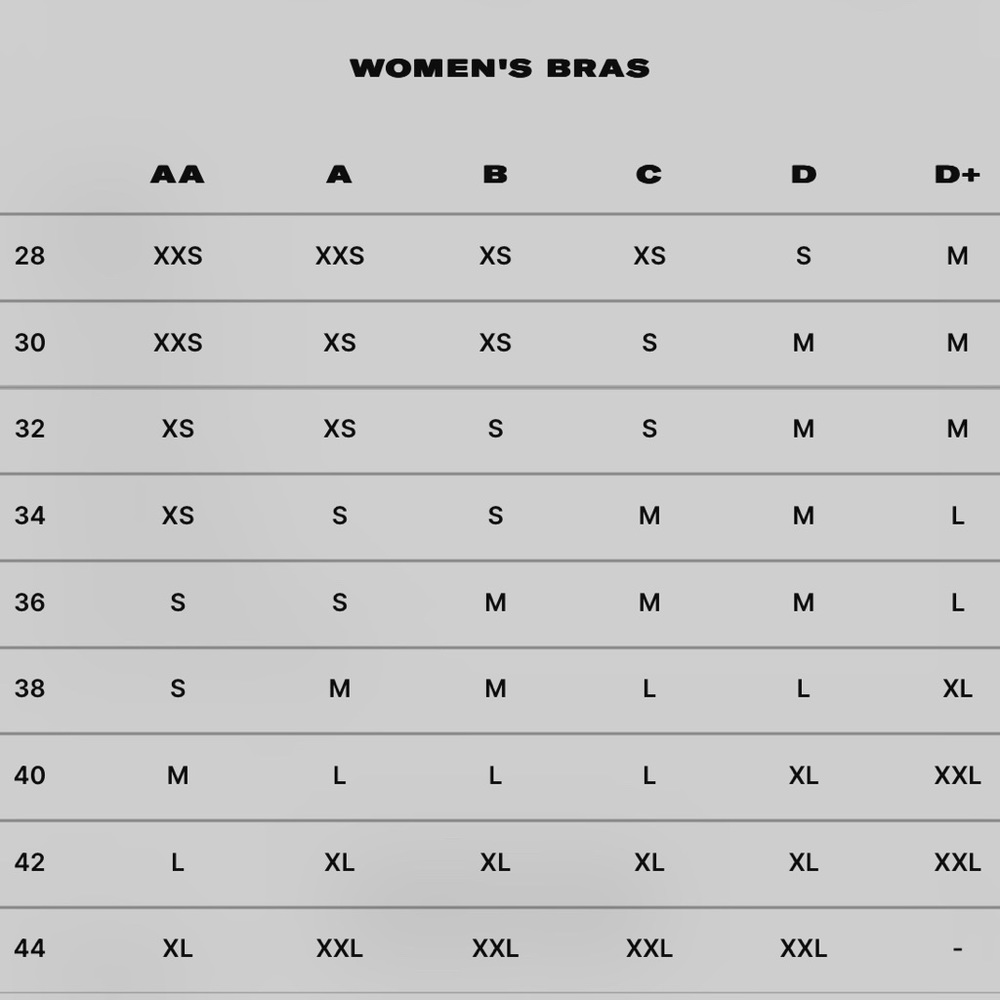This screenshot has width=1000, height=1000.
Task: Click the S cell for 30 C
Action: pyautogui.click(x=649, y=342)
